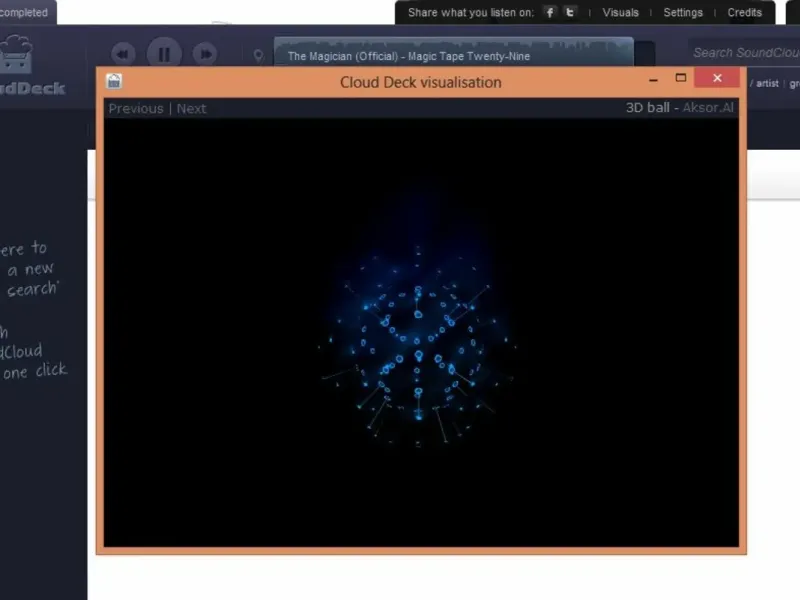Open the Settings menu
This screenshot has height=600, width=800.
[683, 12]
